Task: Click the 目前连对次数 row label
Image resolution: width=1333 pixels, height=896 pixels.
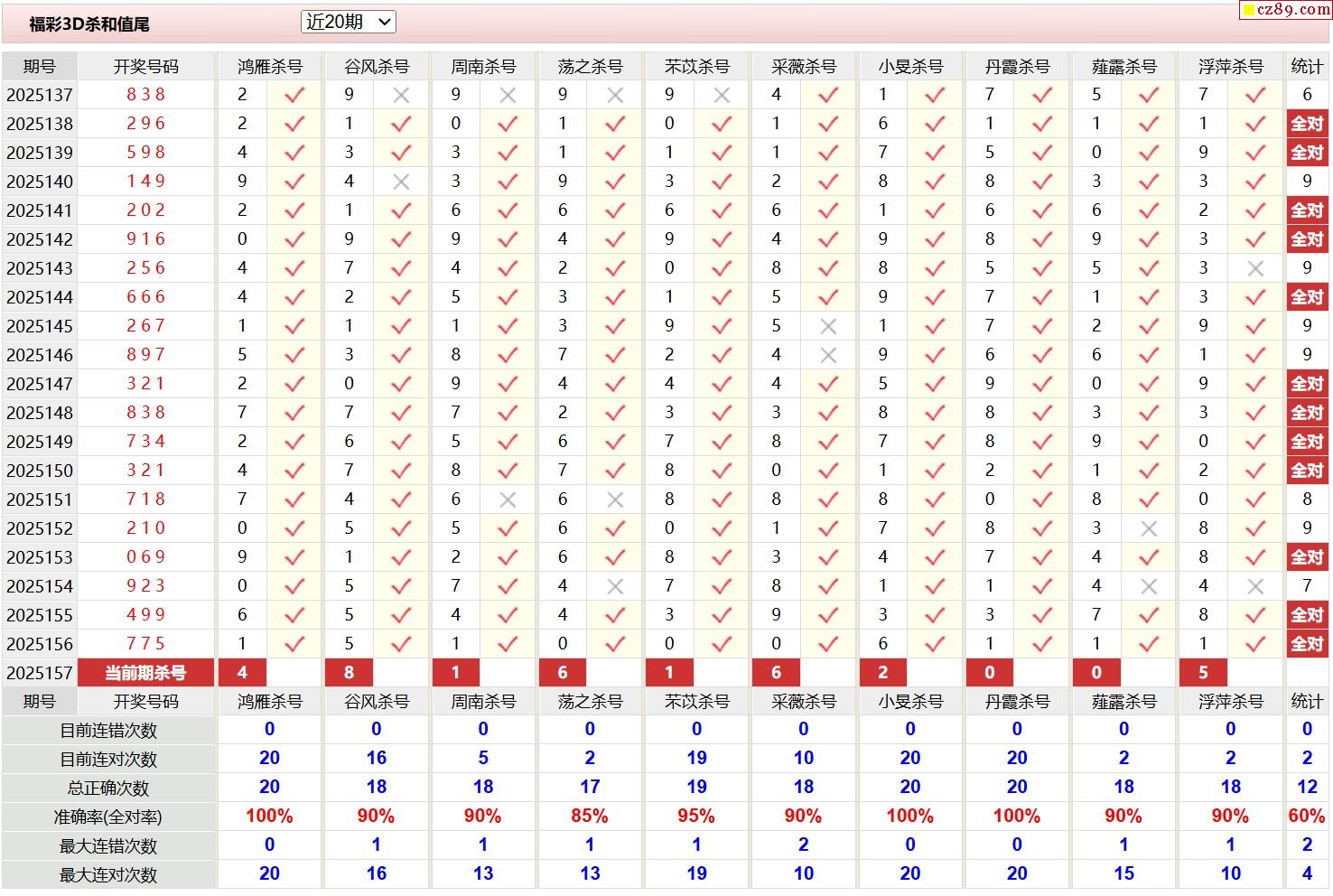Action: (x=108, y=759)
